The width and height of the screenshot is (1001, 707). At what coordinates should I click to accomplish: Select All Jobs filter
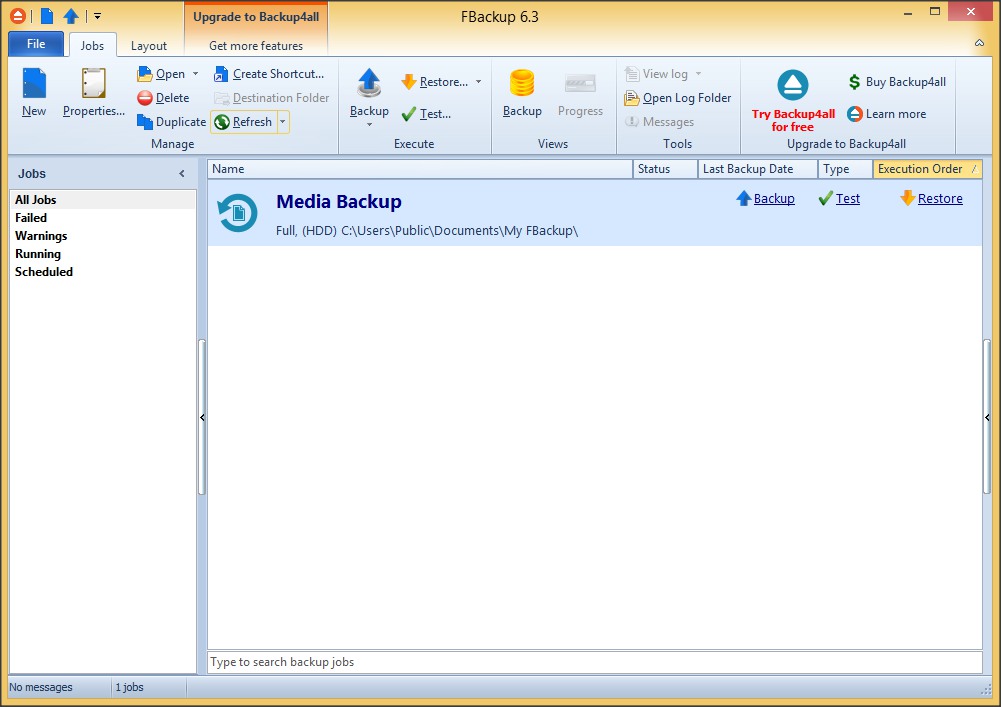(103, 200)
